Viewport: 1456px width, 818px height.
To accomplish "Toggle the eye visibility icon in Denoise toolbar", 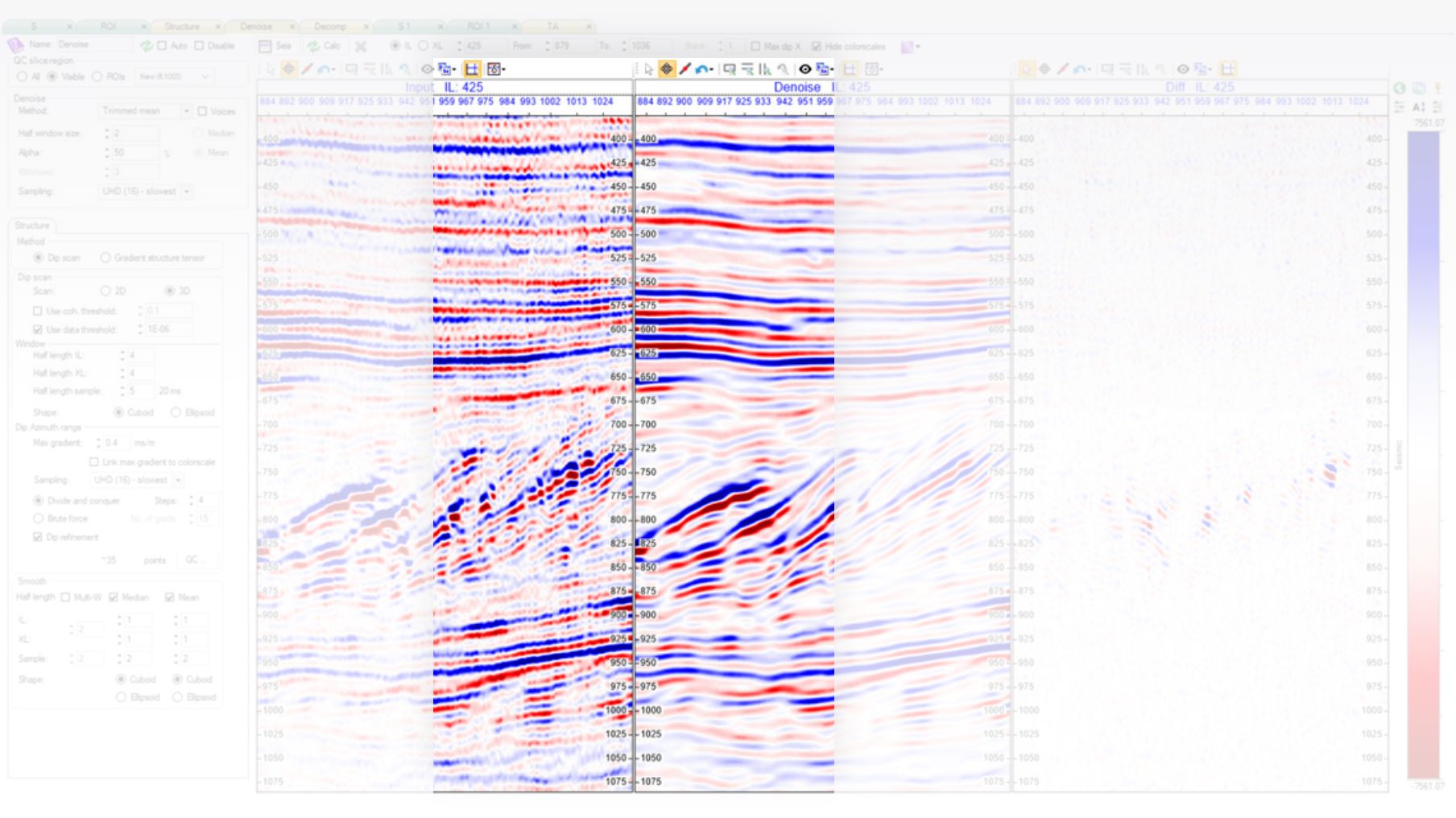I will point(805,69).
